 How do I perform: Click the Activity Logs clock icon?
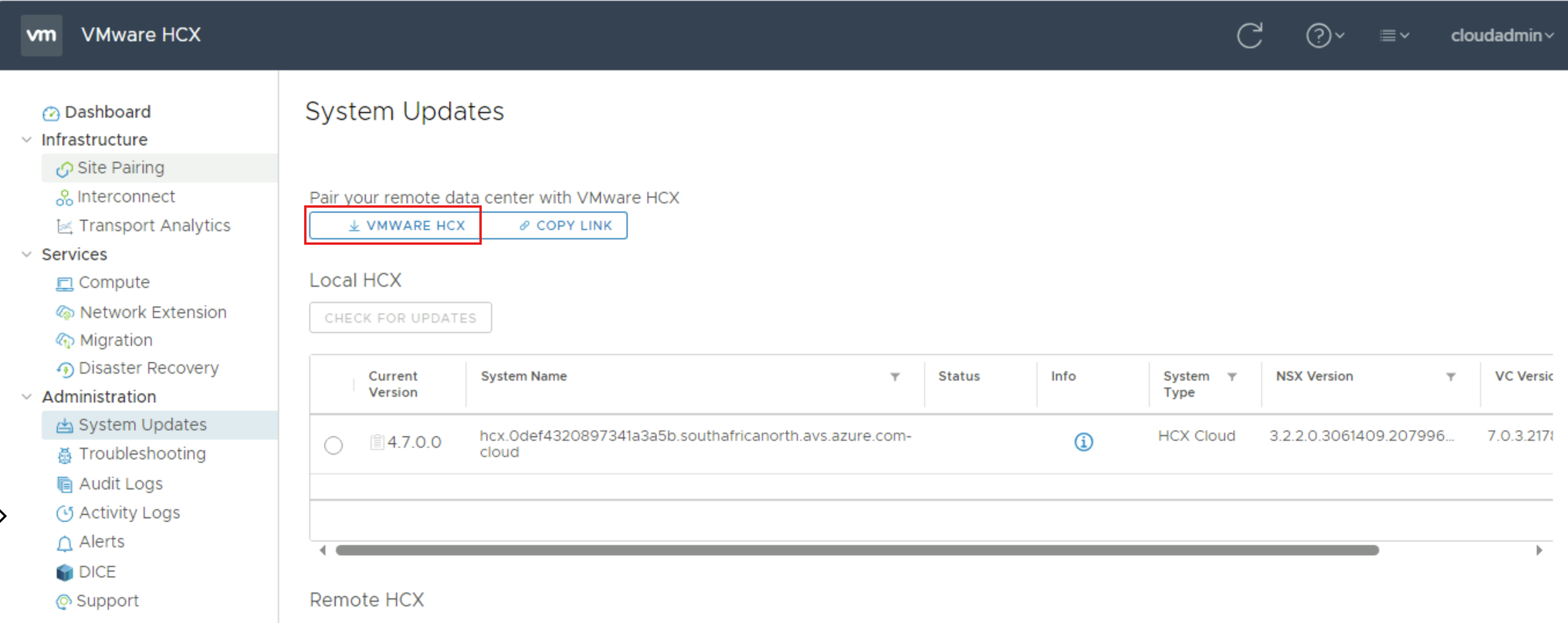pyautogui.click(x=65, y=513)
